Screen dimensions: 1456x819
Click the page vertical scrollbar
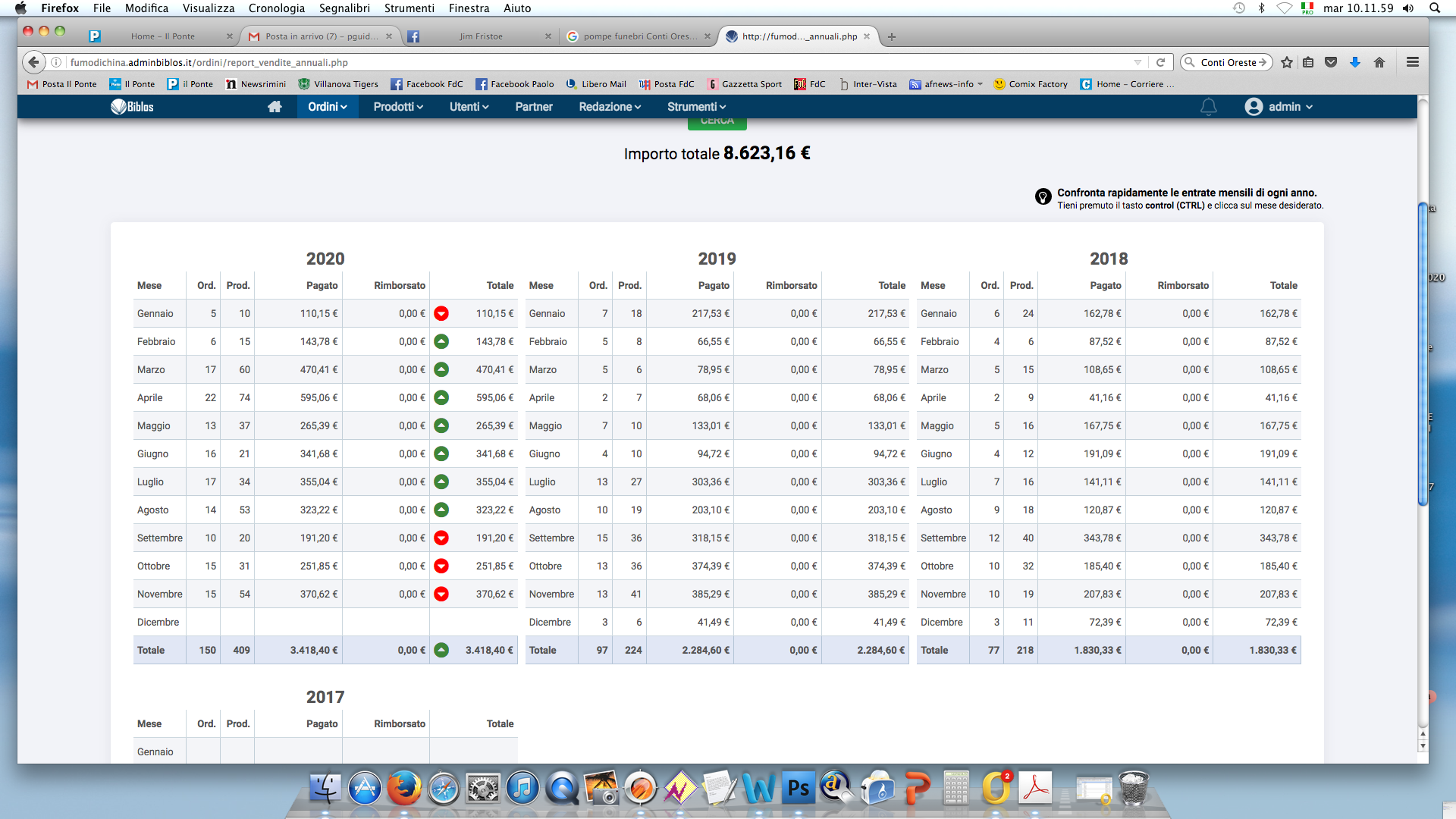(1423, 353)
